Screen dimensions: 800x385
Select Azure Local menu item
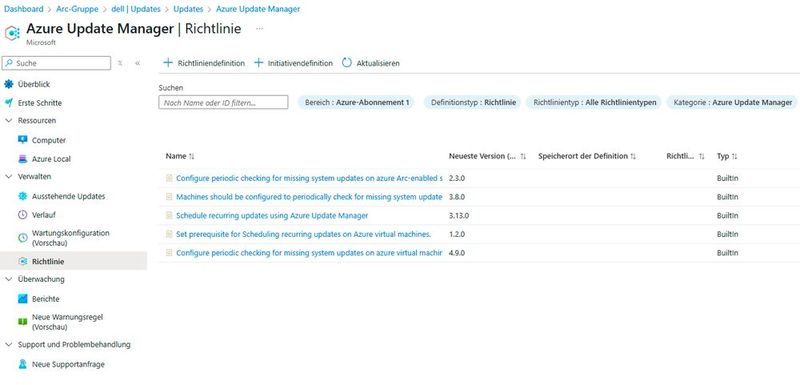click(x=52, y=159)
